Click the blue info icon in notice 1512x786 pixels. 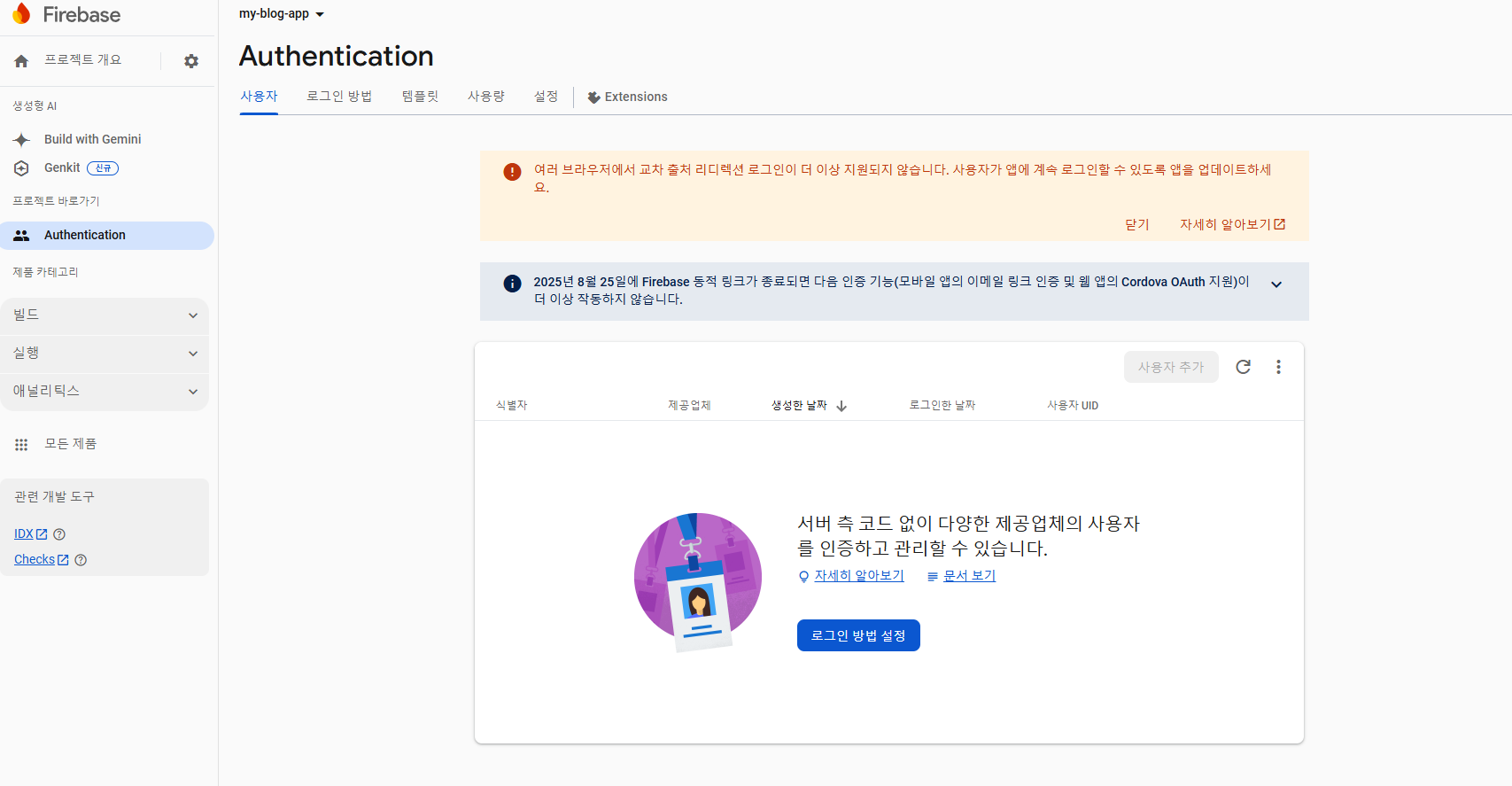(x=512, y=284)
